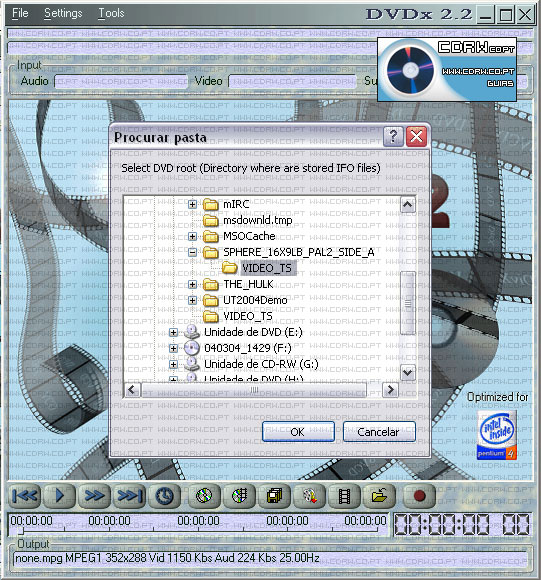541x580 pixels.
Task: Click the Video input field
Action: pyautogui.click(x=292, y=81)
